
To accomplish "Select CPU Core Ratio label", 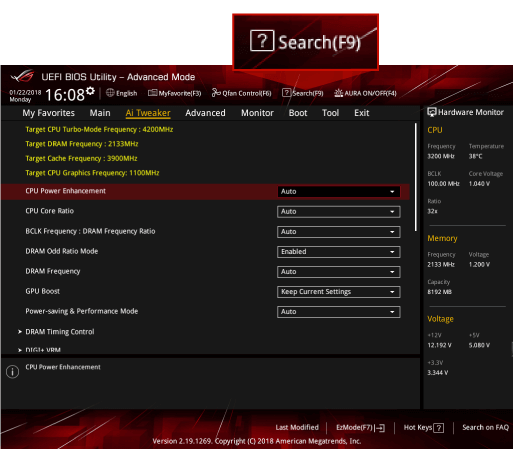I will click(50, 211).
